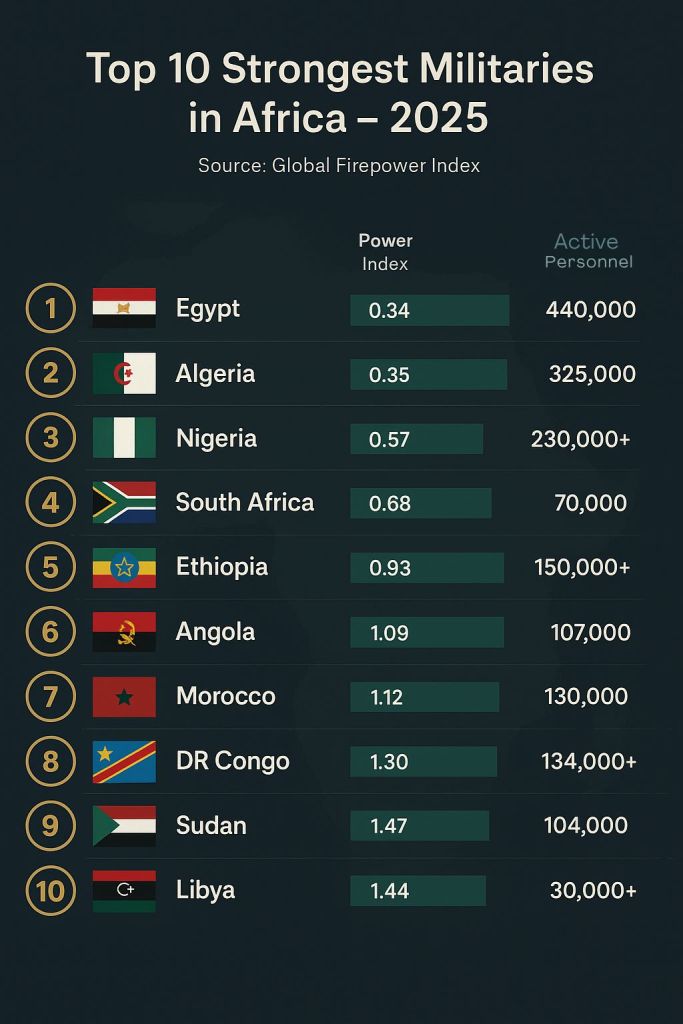Click the 134,000+ personnel value for DR Congo
The height and width of the screenshot is (1024, 683).
click(x=588, y=761)
